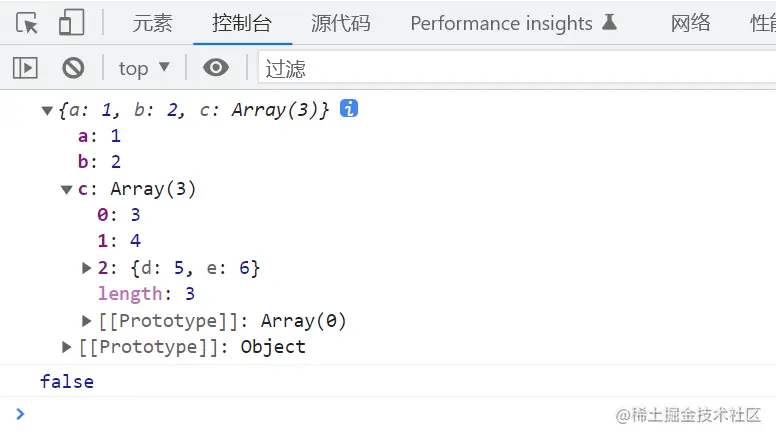Show console sidebar panel icon
776x439 pixels.
[25, 68]
